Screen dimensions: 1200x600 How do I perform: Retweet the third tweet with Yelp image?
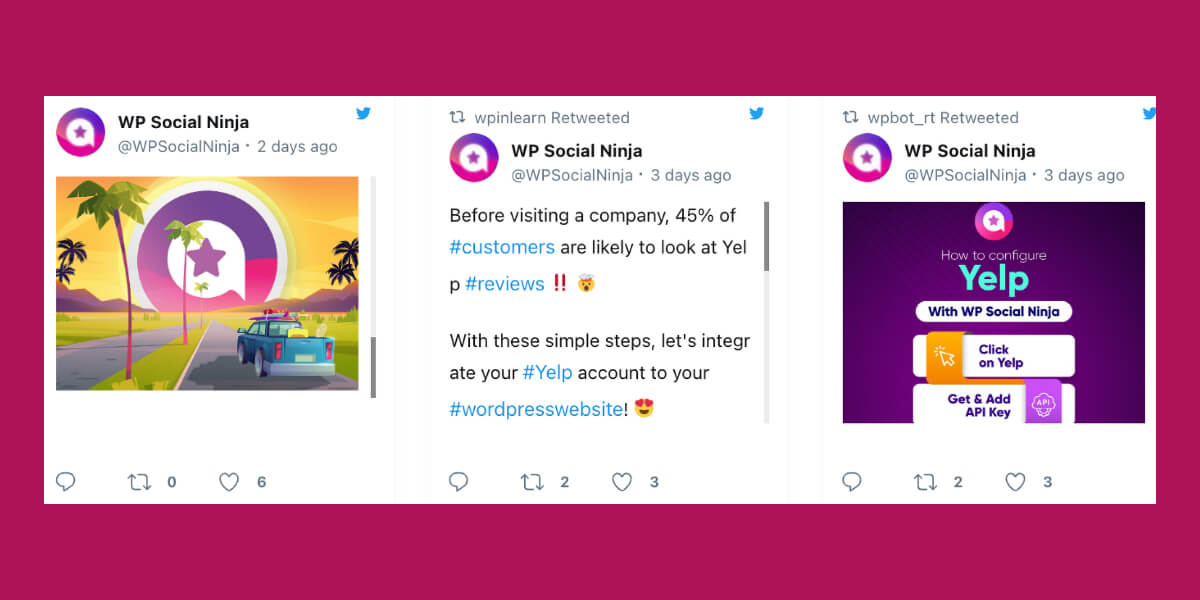pyautogui.click(x=925, y=482)
